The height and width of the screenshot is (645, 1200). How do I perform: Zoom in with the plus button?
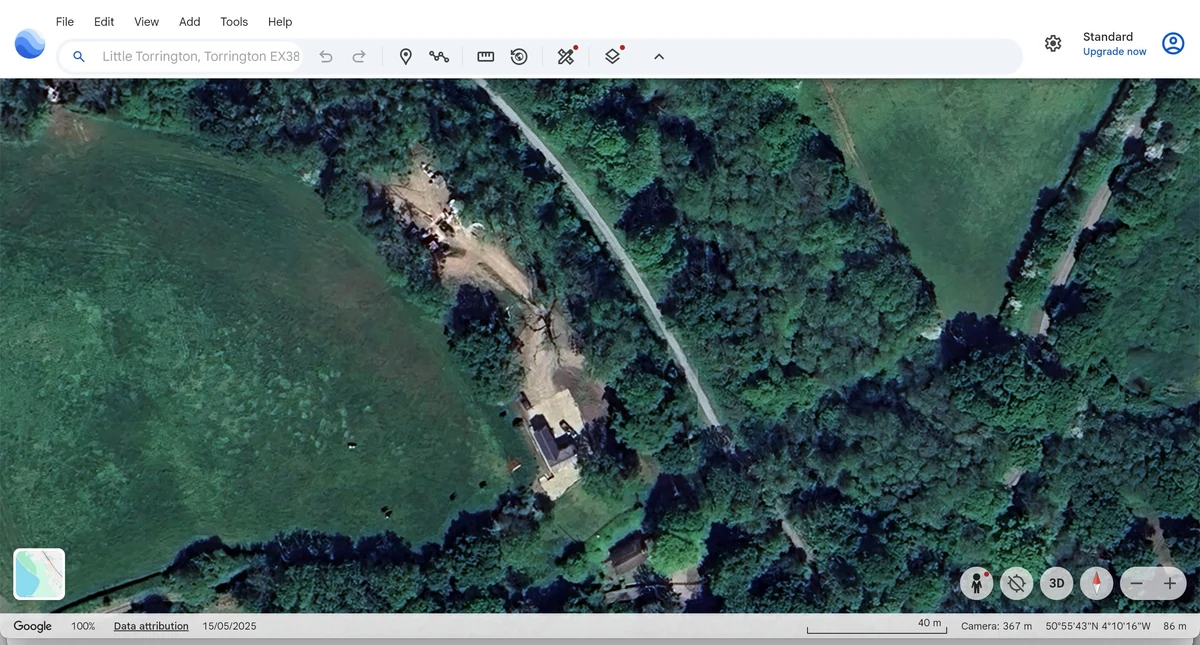1170,583
